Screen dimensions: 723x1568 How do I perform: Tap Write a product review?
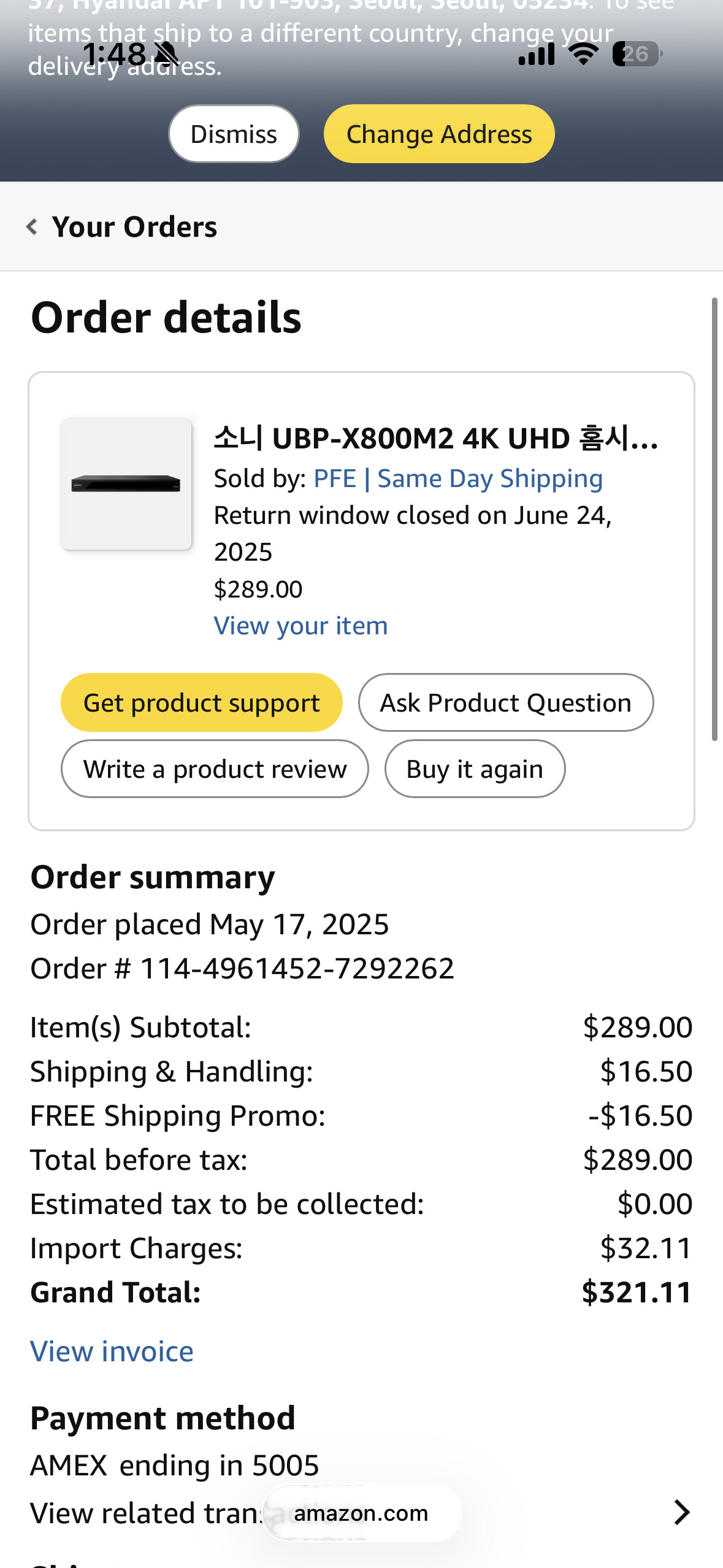215,769
